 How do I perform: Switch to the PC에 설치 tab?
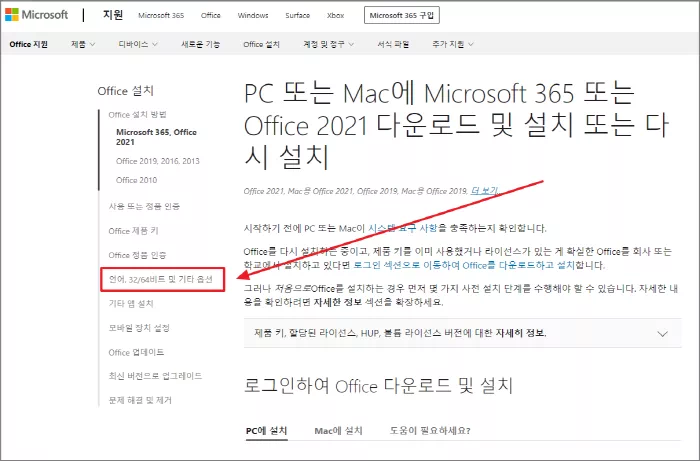[267, 431]
